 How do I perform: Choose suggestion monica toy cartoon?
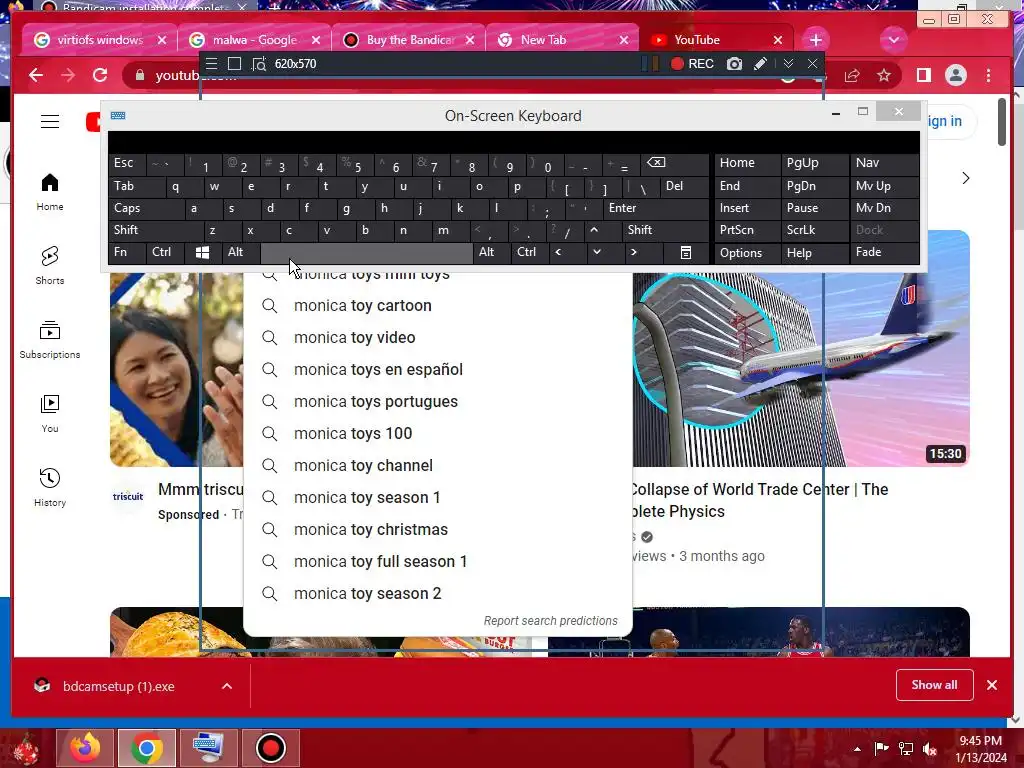pyautogui.click(x=438, y=306)
